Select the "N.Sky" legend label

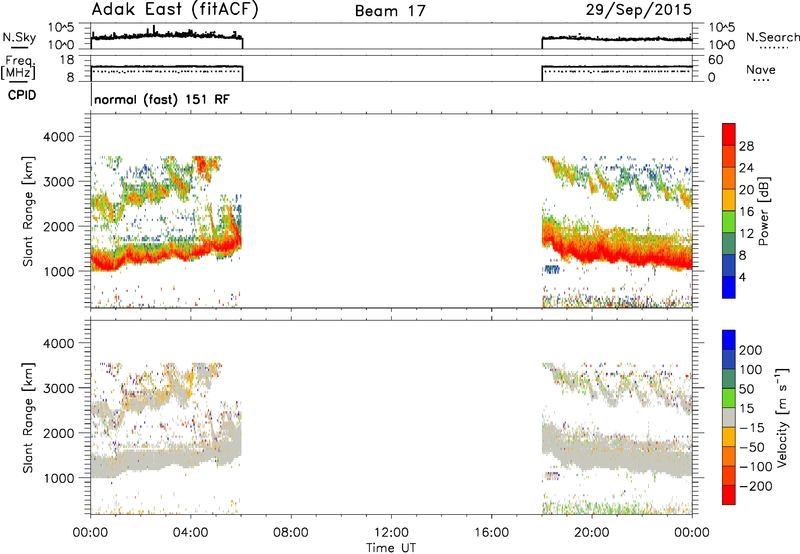[19, 37]
